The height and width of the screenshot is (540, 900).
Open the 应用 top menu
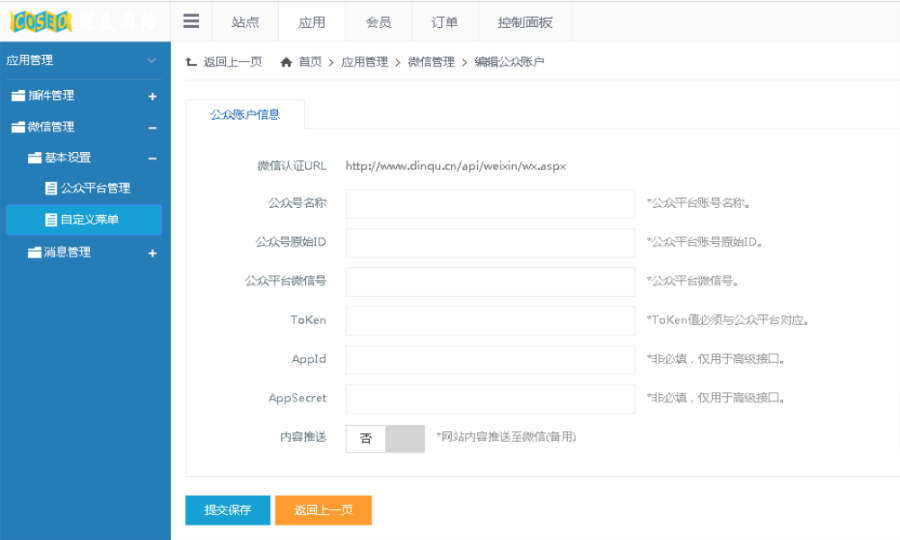point(312,22)
